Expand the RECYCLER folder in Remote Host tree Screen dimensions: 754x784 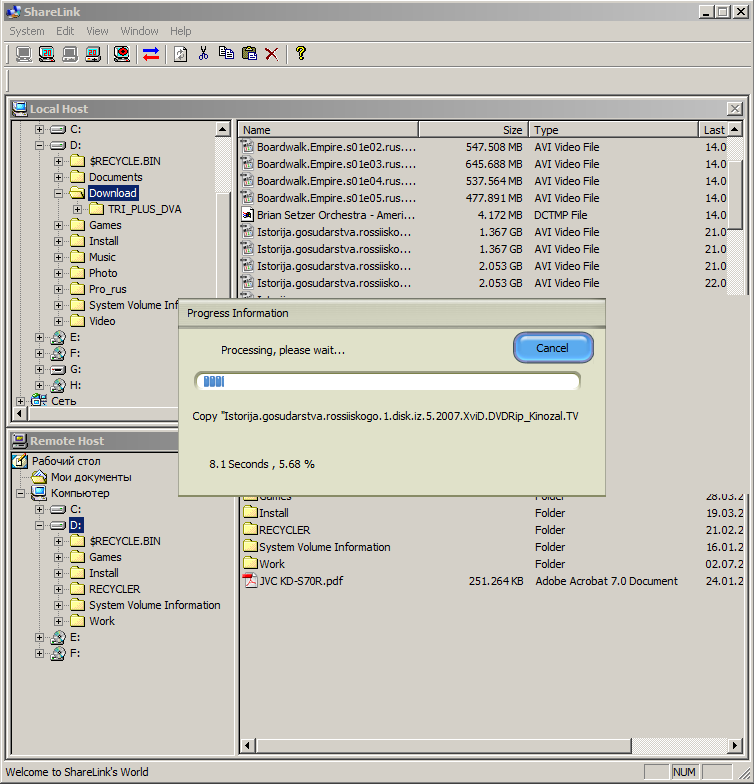coord(58,590)
